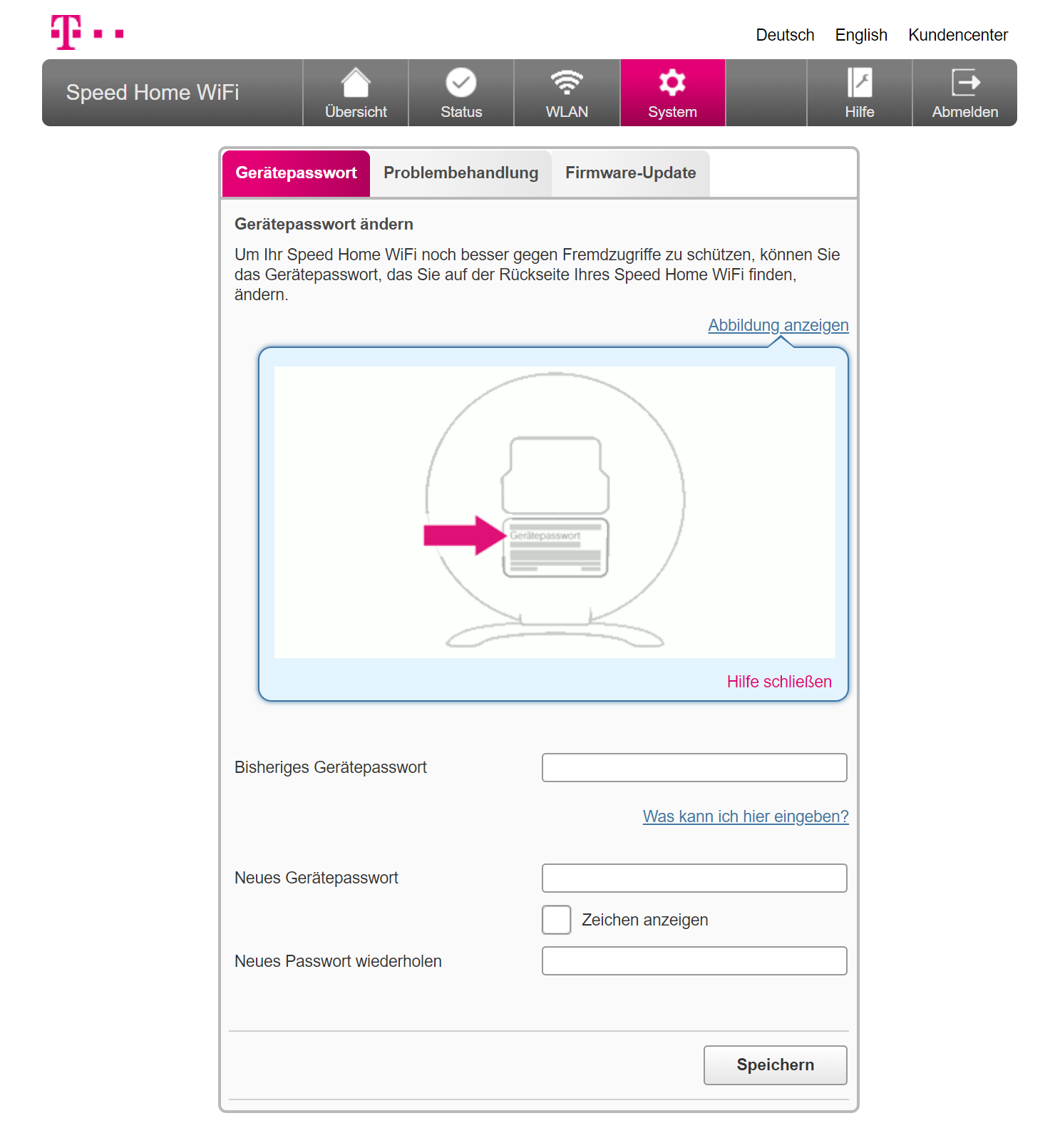This screenshot has width=1055, height=1148.
Task: Open the Hilfe manual icon
Action: (860, 83)
